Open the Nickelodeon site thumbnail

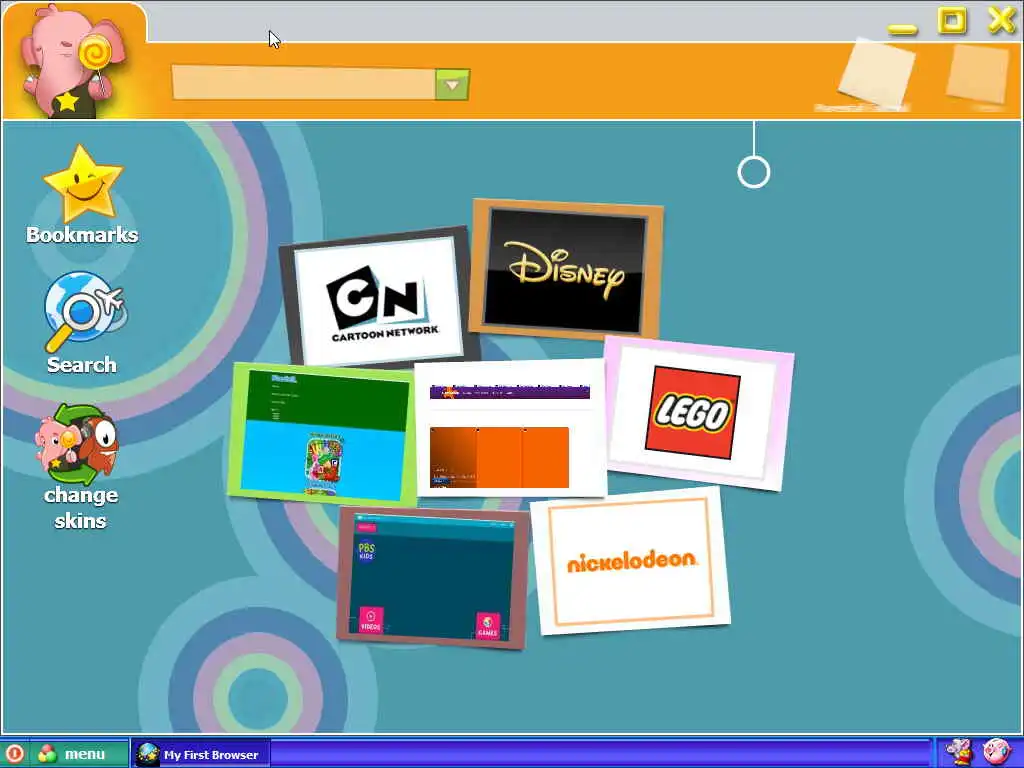[x=630, y=560]
